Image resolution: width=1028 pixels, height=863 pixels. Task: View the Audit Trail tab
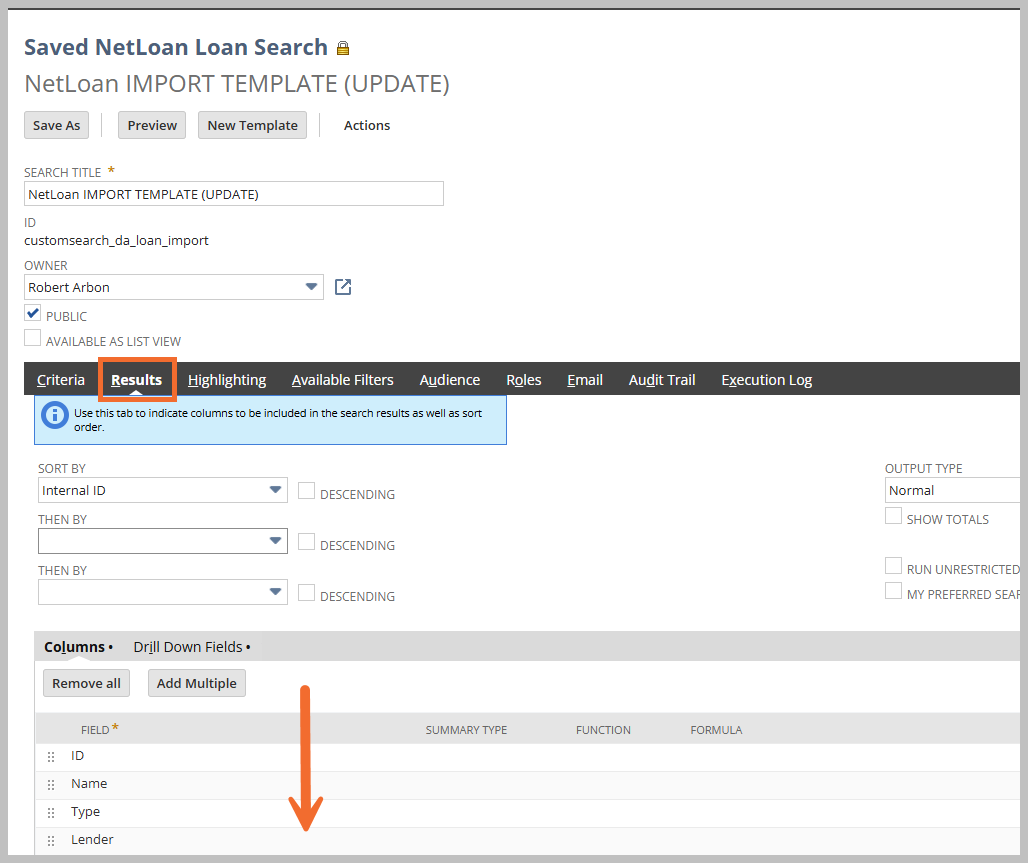pos(662,380)
